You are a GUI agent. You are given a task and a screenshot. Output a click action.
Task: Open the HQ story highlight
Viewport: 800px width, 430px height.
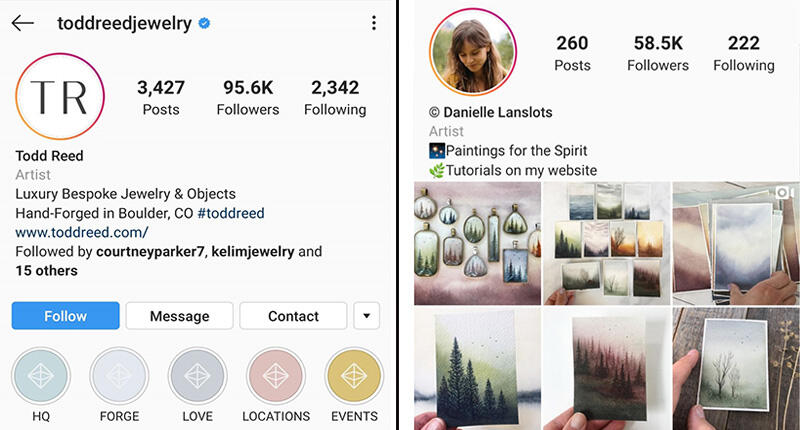(41, 376)
